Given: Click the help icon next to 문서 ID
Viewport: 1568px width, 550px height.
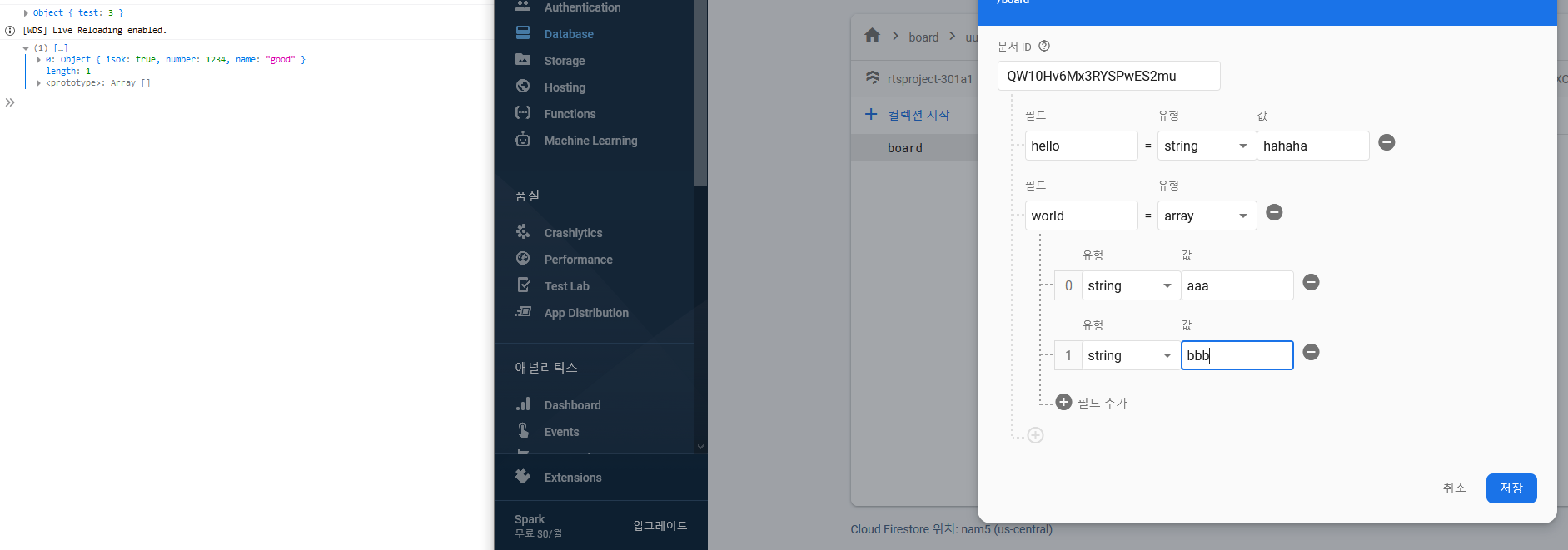Looking at the screenshot, I should pos(1044,47).
